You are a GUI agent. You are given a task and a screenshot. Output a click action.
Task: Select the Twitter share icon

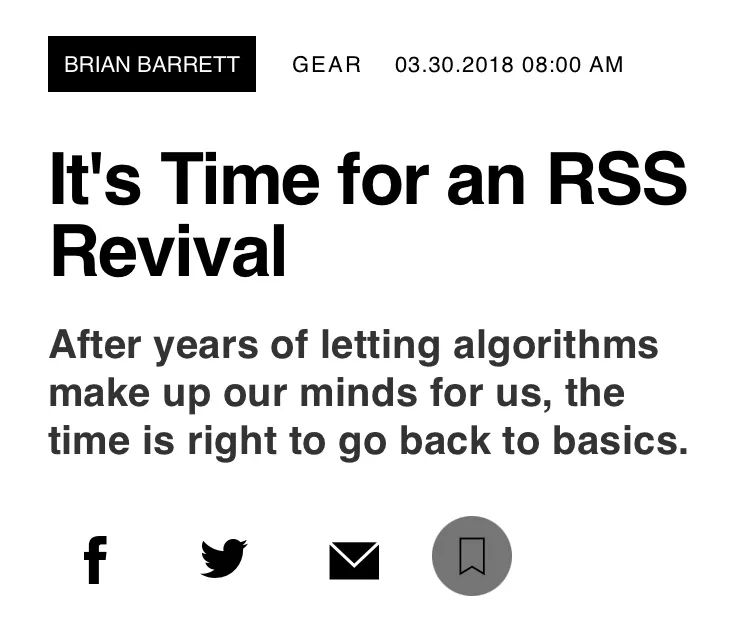pos(224,558)
